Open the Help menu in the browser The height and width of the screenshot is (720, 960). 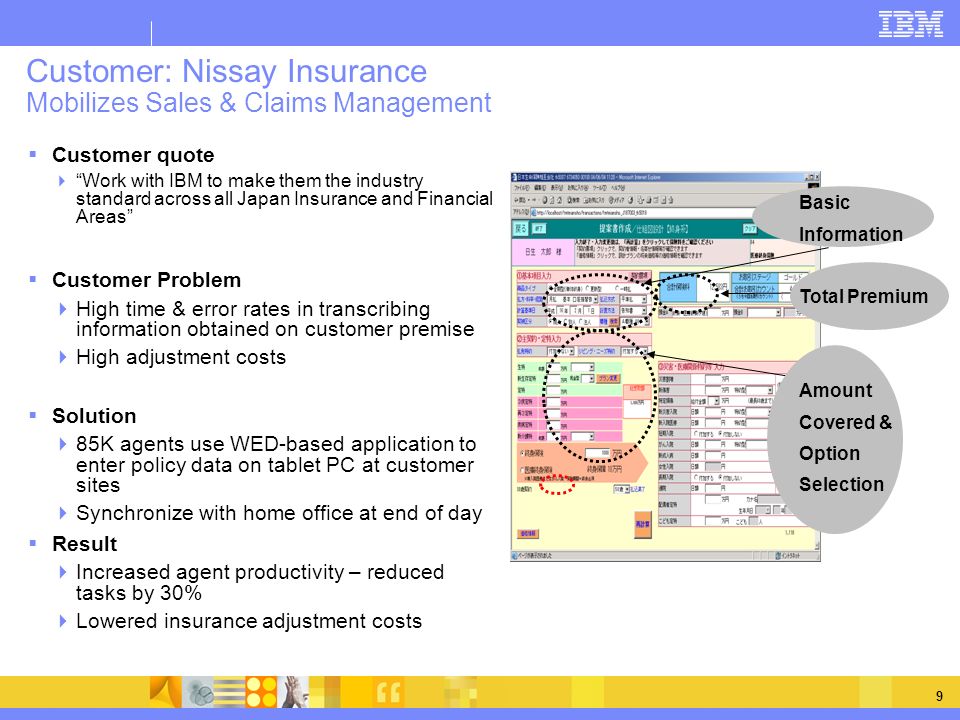tap(617, 188)
